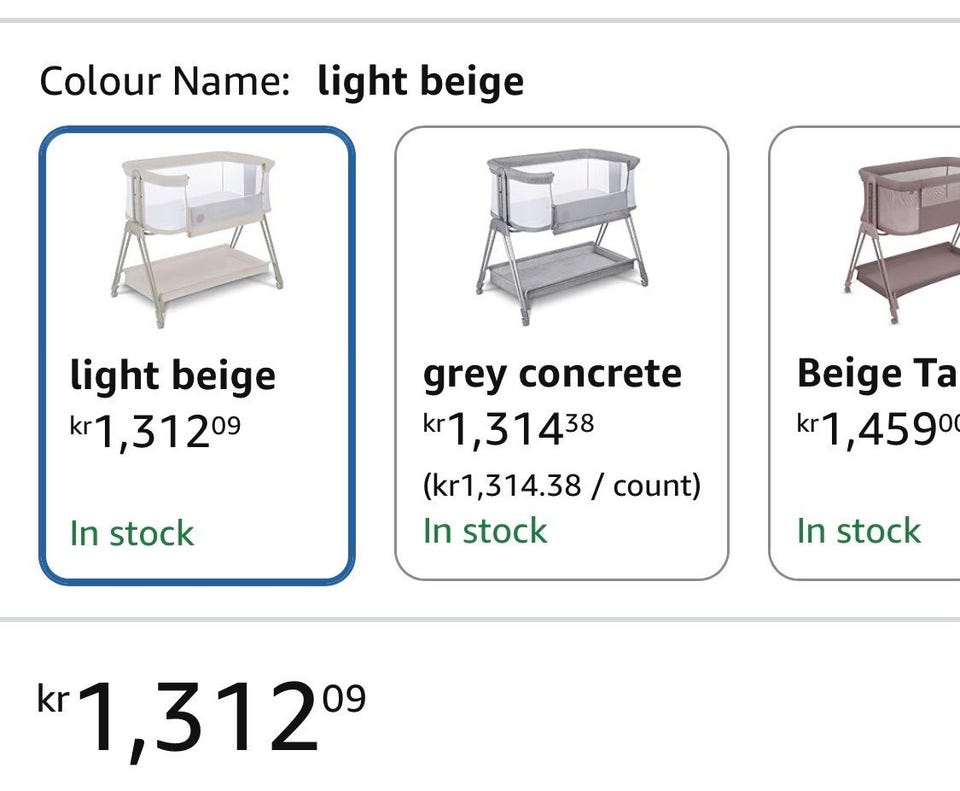Click the grey concrete bassinet thumbnail image
Viewport: 960px width, 791px height.
point(560,237)
